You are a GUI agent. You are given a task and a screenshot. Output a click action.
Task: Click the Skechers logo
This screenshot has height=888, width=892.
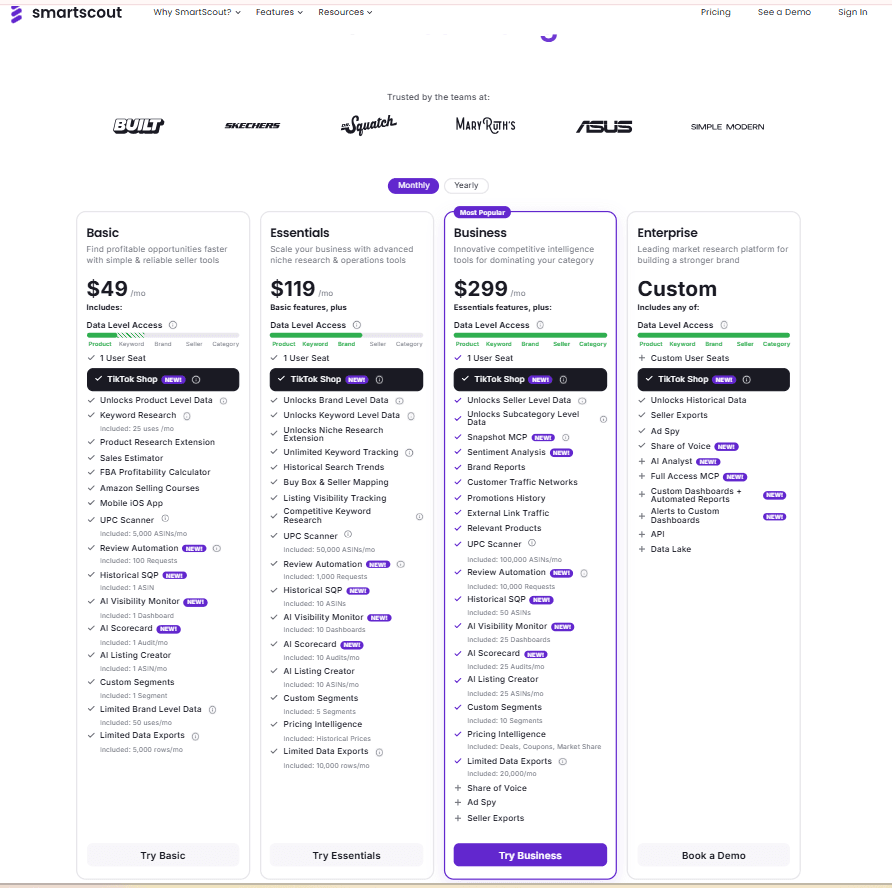tap(252, 125)
